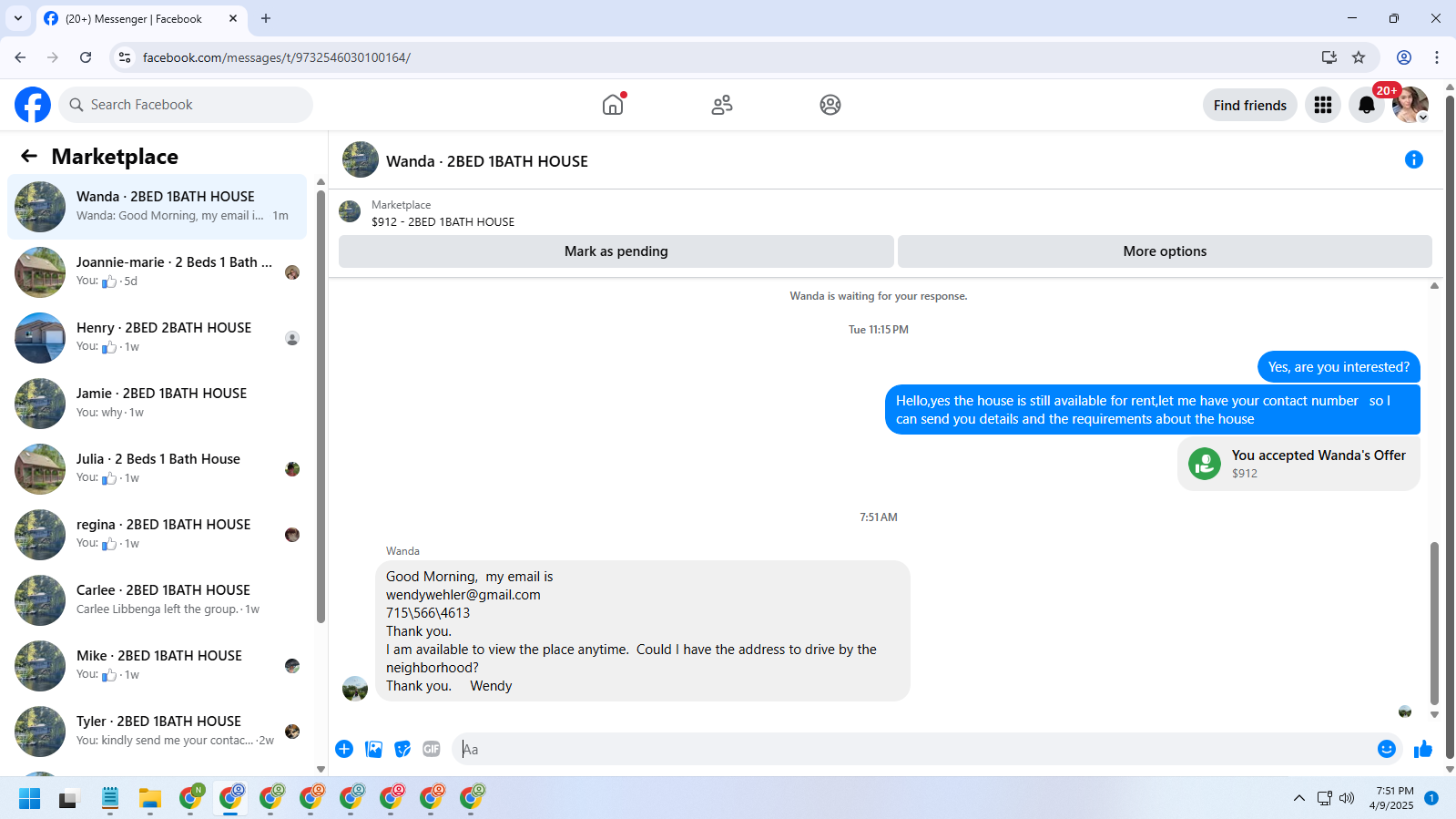1456x819 pixels.
Task: Expand the tab search dropdown
Action: click(17, 18)
